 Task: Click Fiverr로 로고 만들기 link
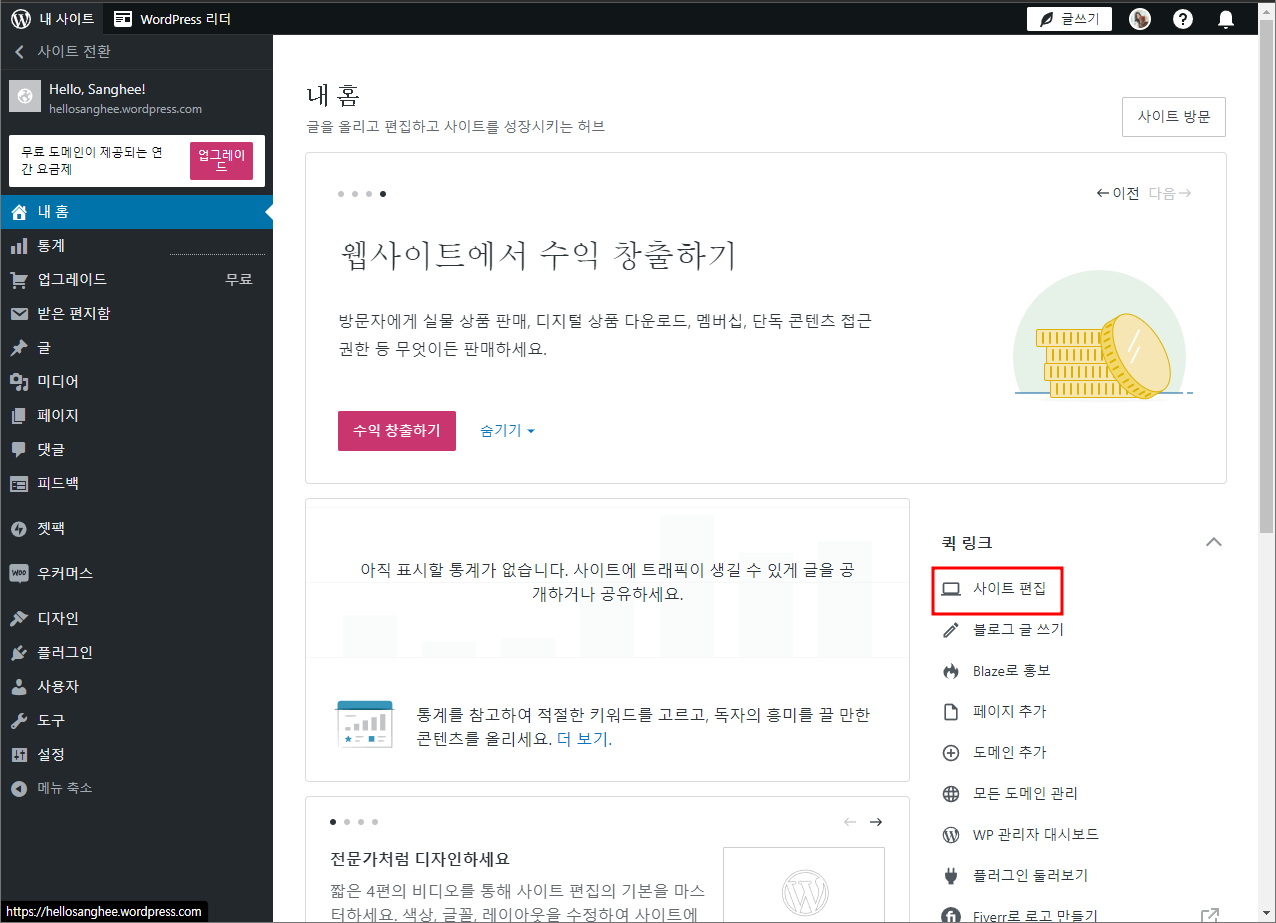(x=1035, y=915)
